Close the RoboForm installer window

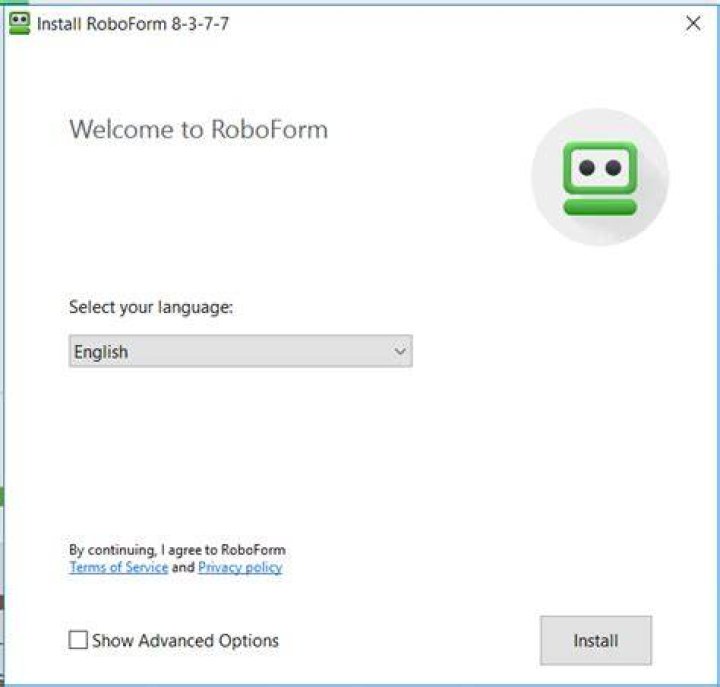[693, 23]
